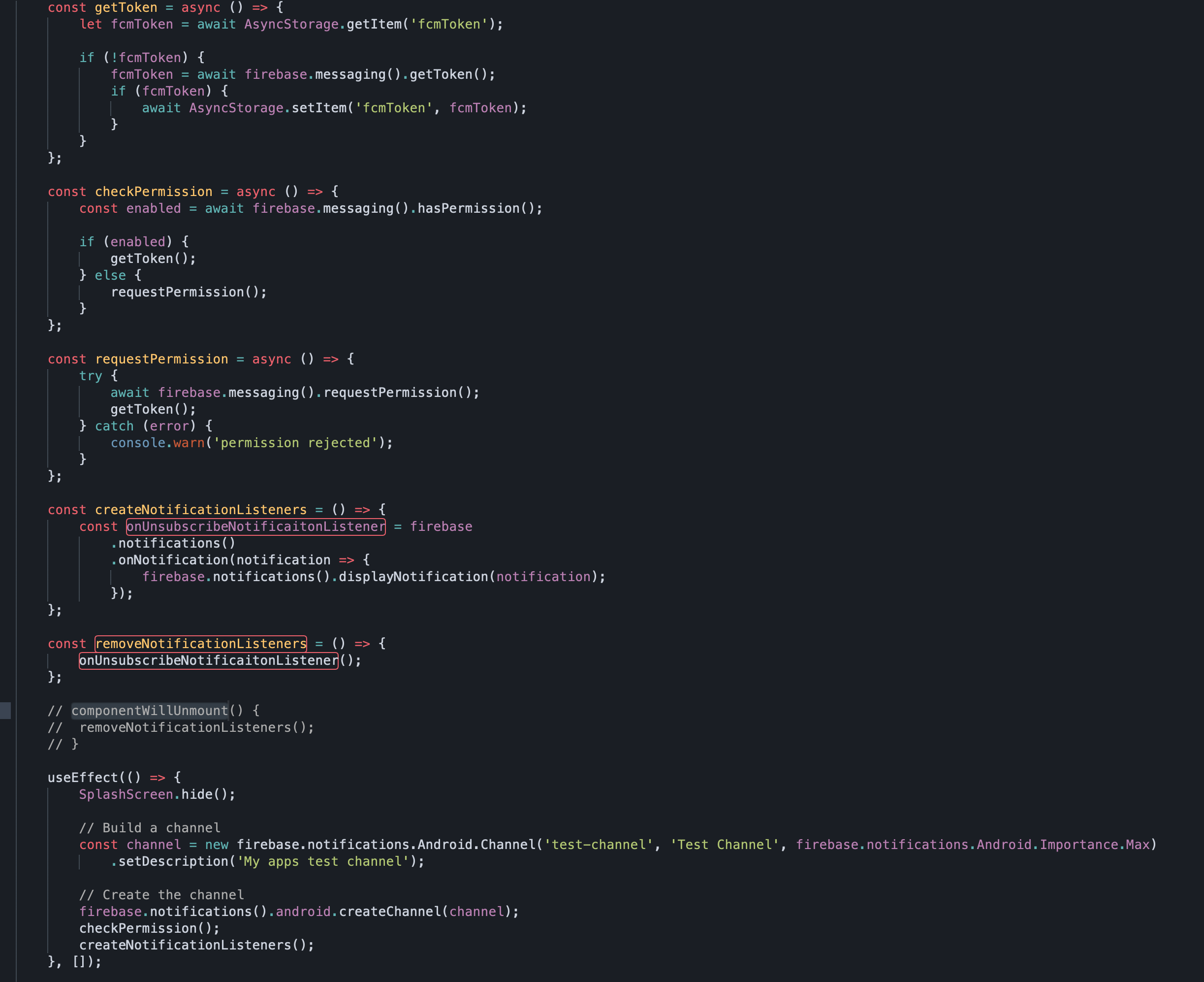Click createChannel(channel) call
The width and height of the screenshot is (1204, 982).
tap(425, 912)
